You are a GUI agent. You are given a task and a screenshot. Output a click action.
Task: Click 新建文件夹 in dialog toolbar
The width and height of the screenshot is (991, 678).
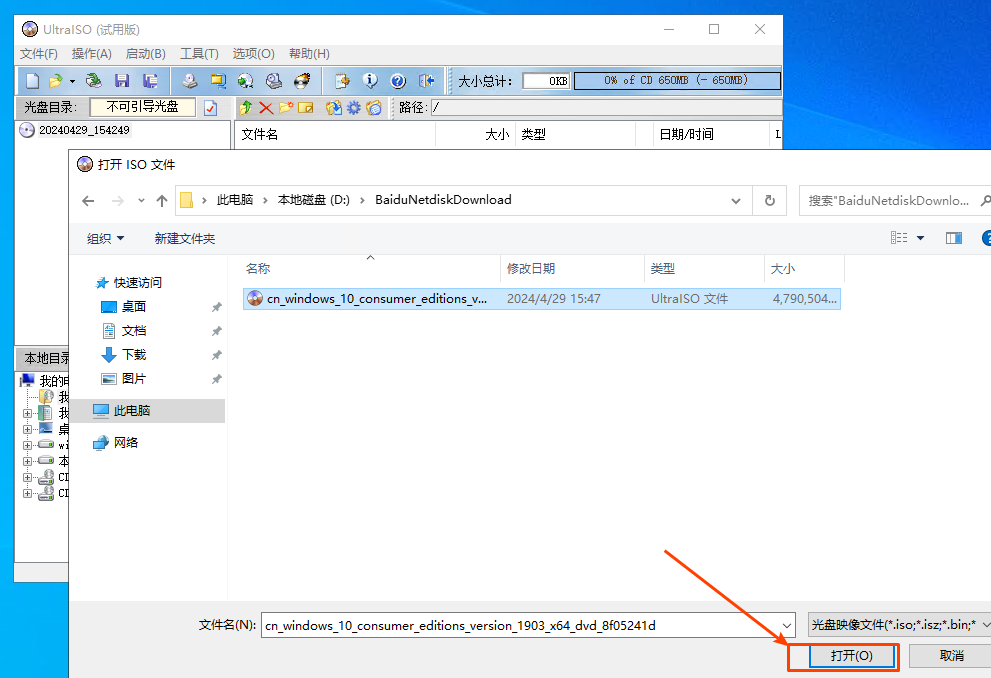[x=185, y=239]
